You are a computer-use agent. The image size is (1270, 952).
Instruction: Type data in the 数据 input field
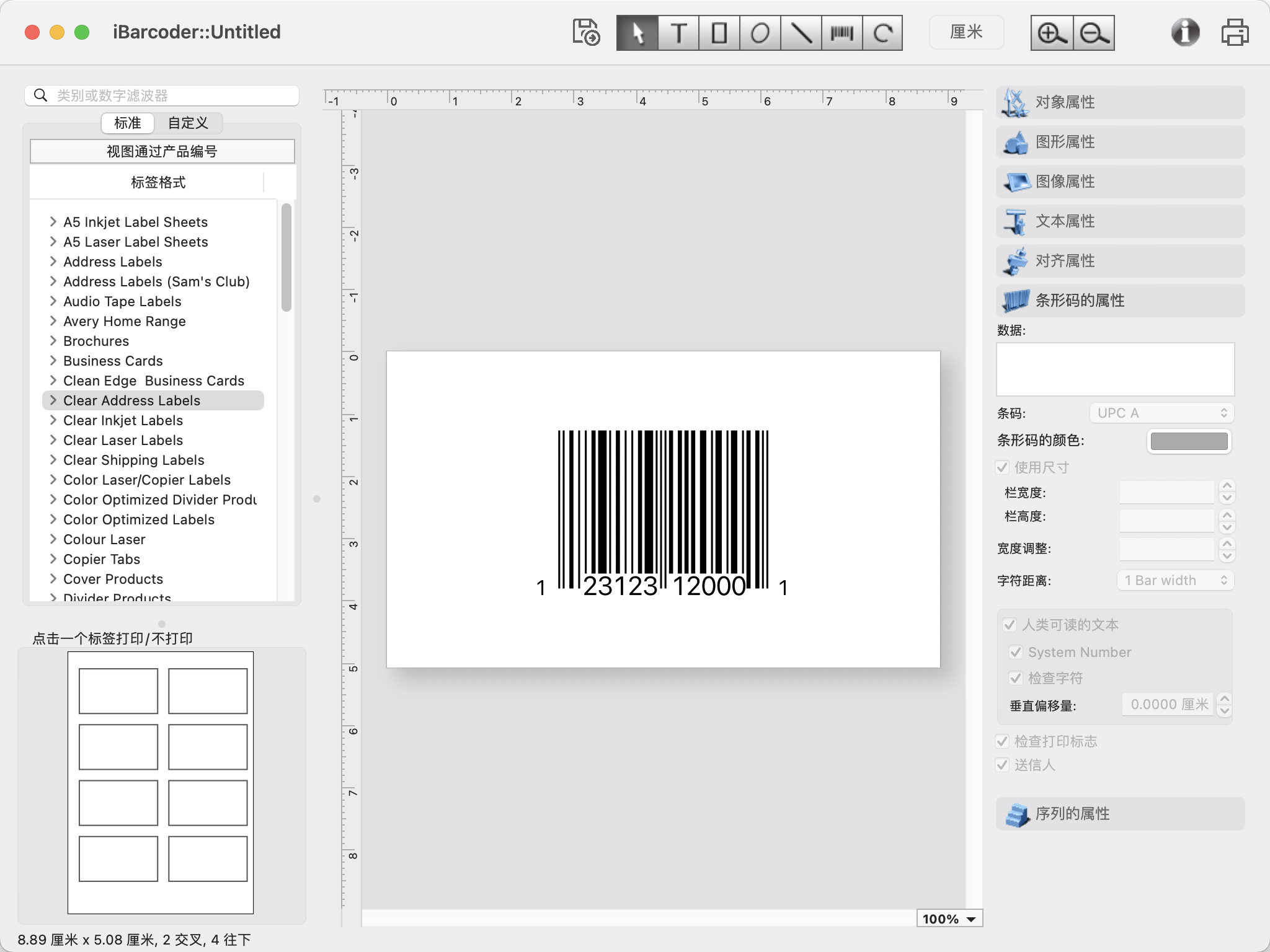tap(1114, 369)
